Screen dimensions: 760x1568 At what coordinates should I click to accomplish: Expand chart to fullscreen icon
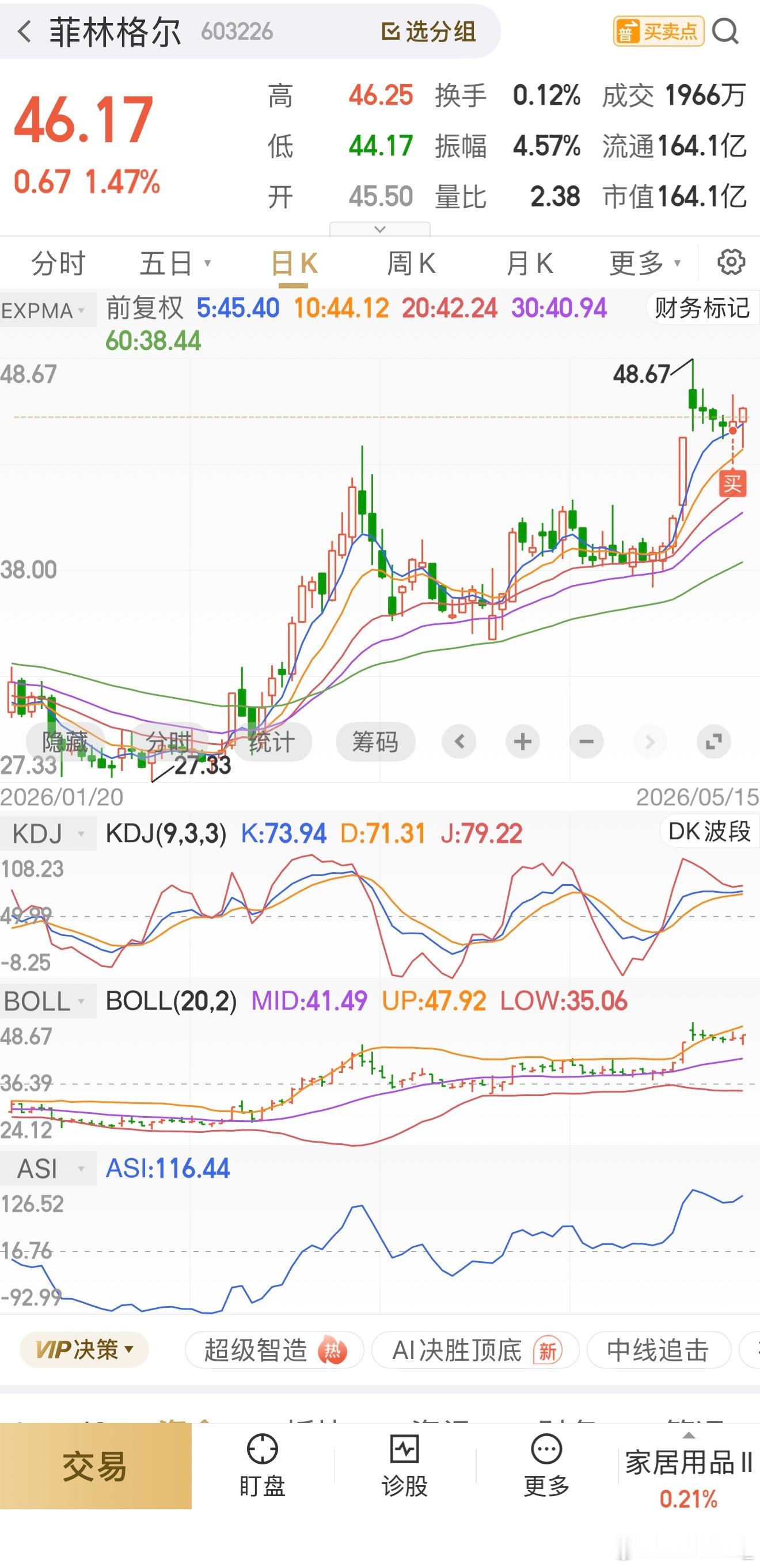point(714,741)
